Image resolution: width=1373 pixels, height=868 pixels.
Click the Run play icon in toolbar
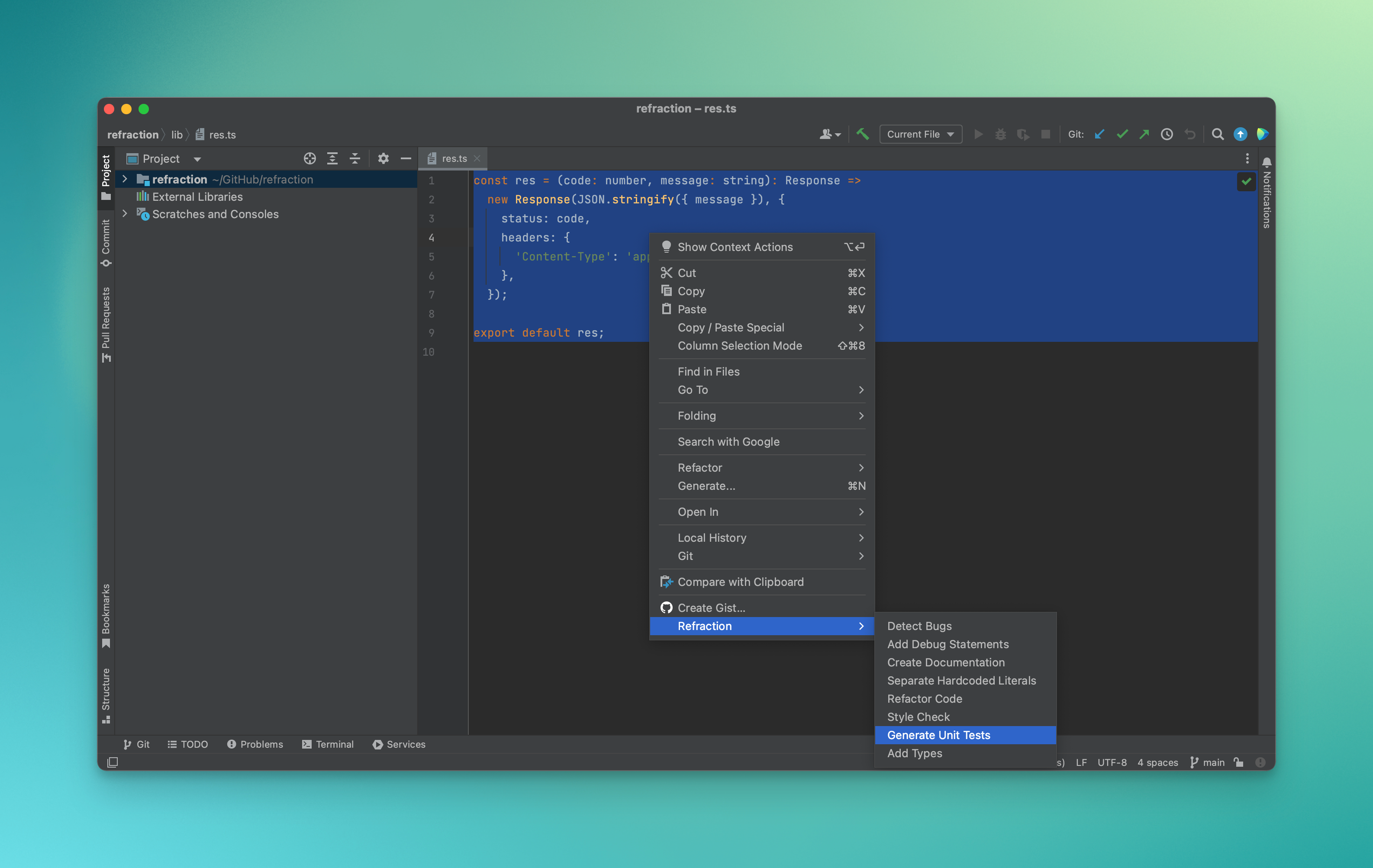tap(978, 135)
